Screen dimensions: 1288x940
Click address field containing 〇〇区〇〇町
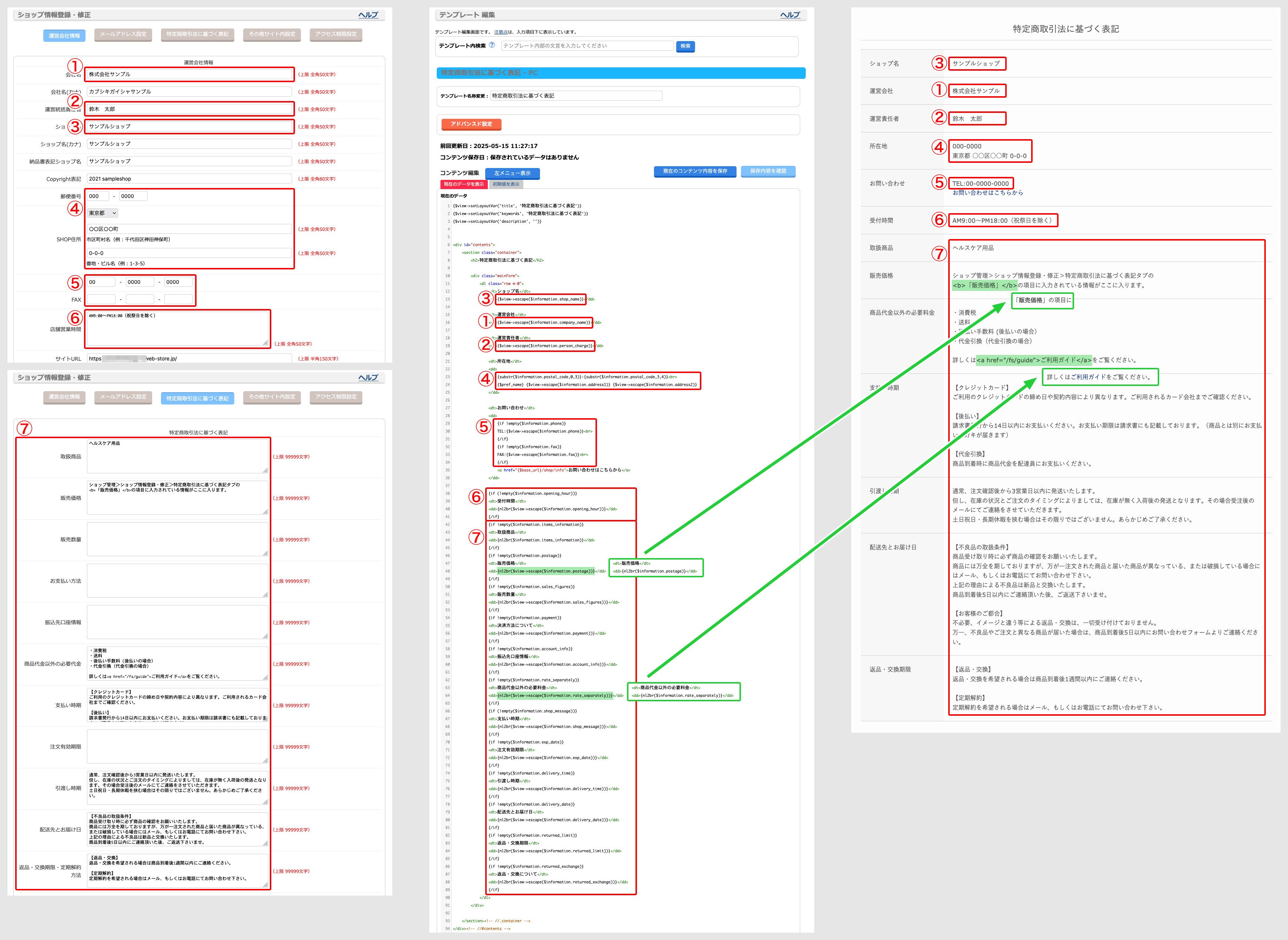click(x=189, y=229)
